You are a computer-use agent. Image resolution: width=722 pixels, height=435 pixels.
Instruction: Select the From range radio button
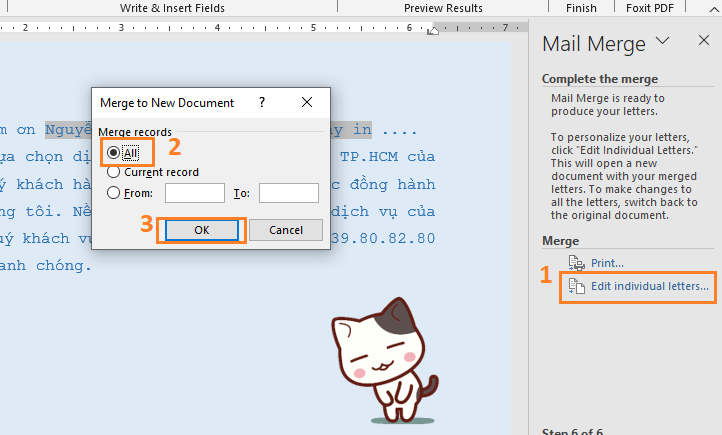pyautogui.click(x=114, y=193)
